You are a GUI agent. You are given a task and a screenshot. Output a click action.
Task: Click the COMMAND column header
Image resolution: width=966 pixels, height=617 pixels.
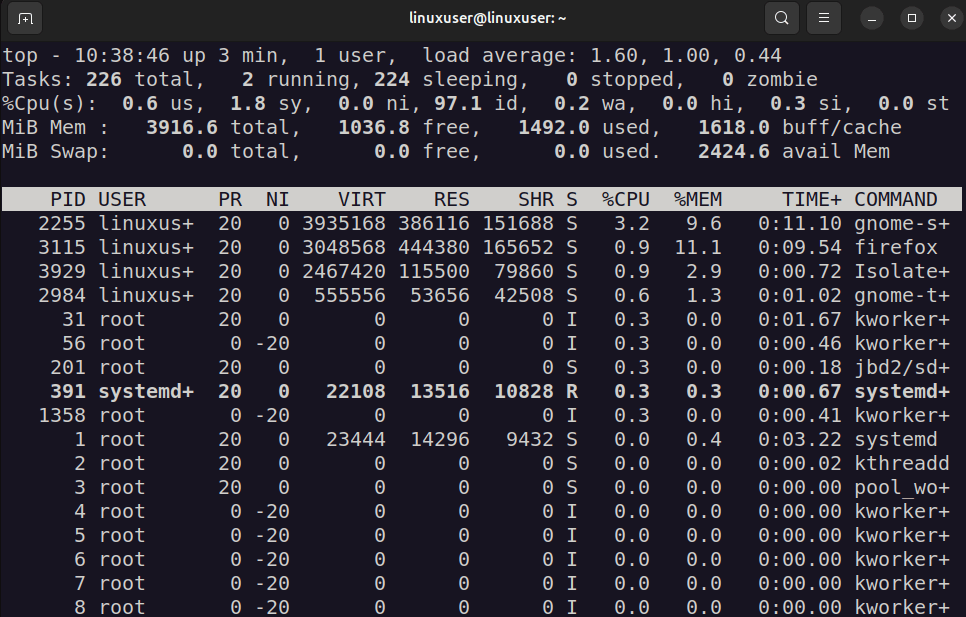click(x=896, y=199)
